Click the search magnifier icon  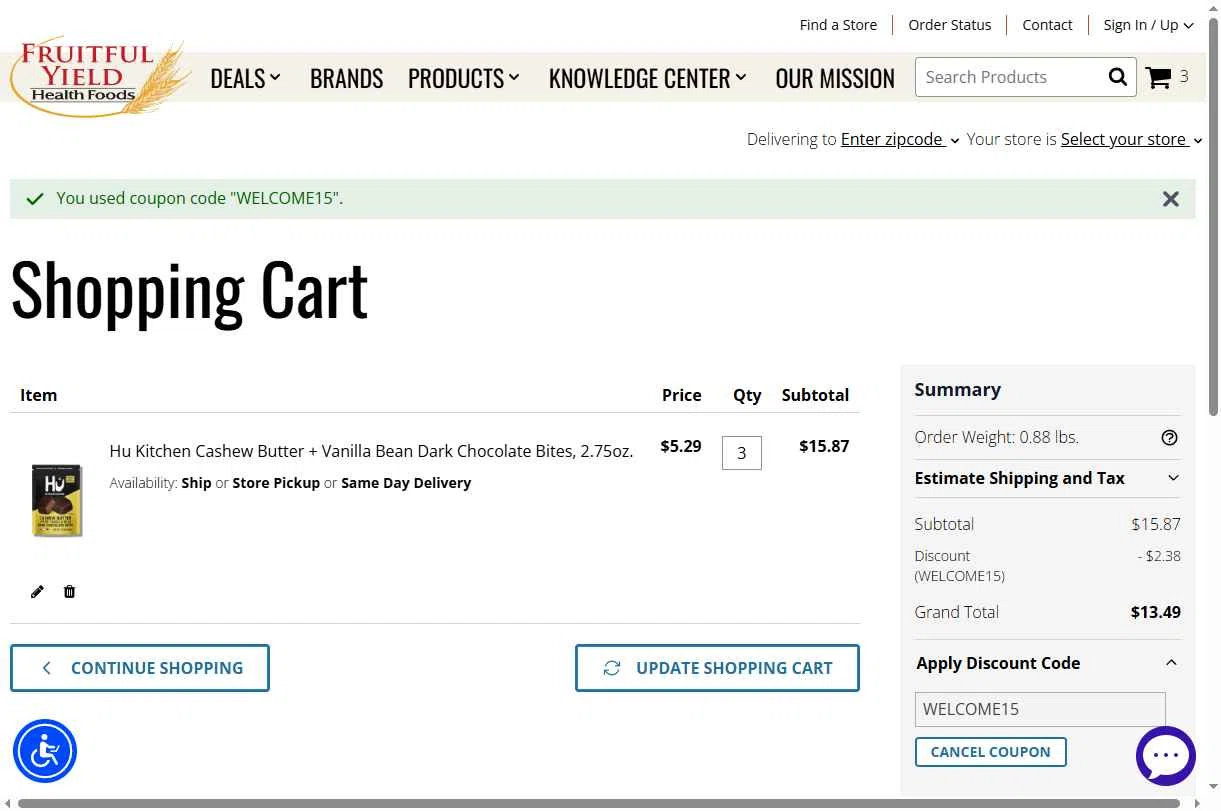point(1117,77)
